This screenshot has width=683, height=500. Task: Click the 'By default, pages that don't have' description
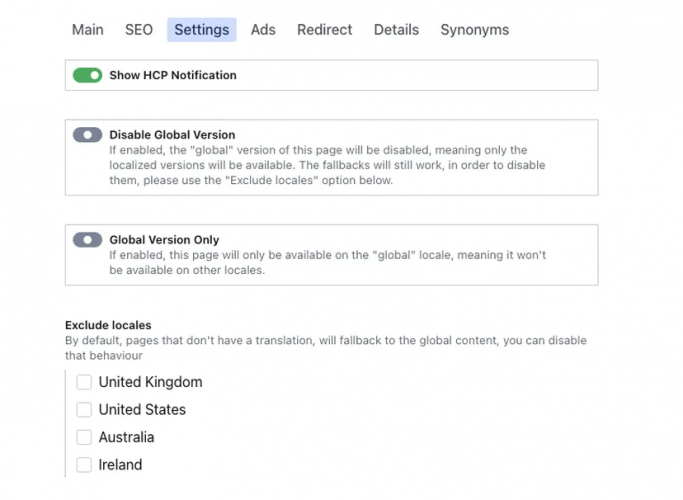326,348
